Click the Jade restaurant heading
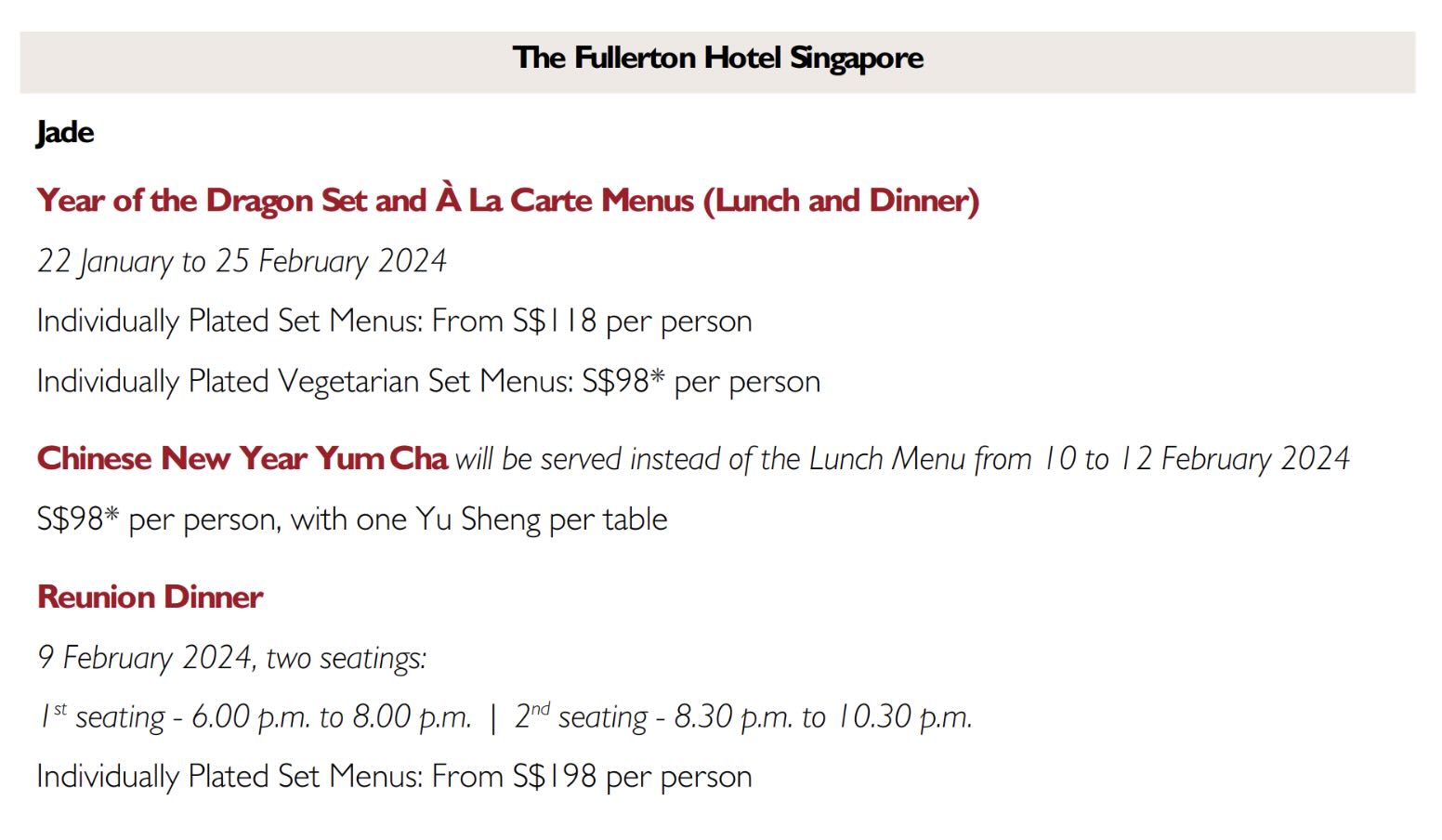The width and height of the screenshot is (1442, 840). [65, 133]
